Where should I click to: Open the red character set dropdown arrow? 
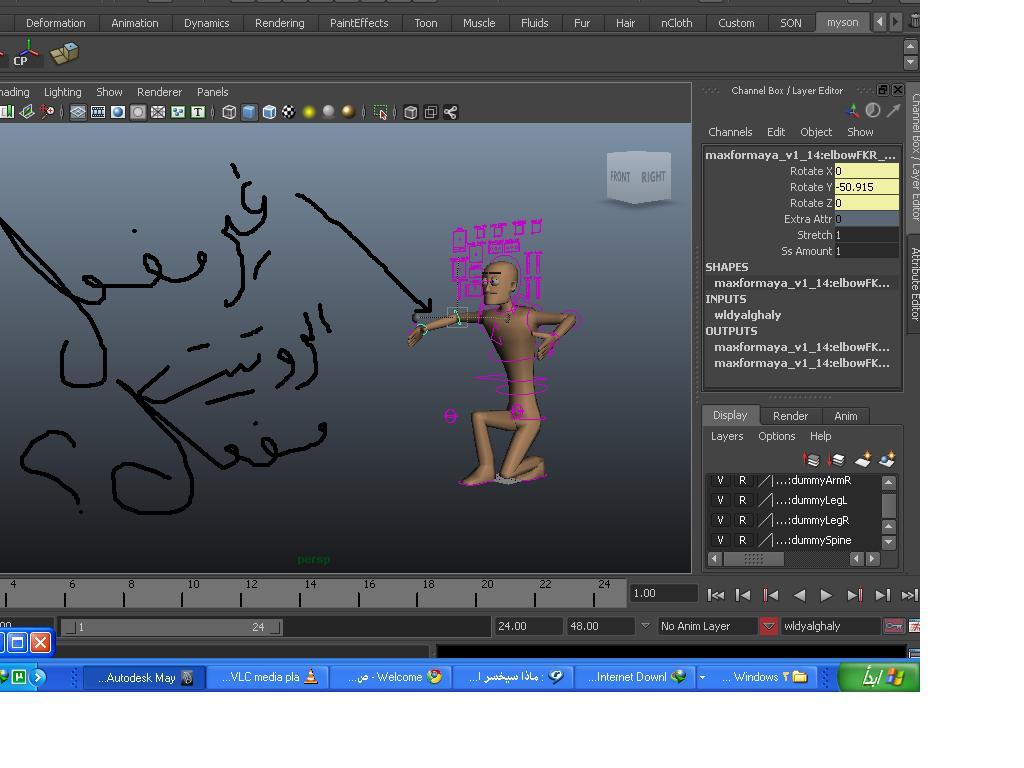coord(769,626)
